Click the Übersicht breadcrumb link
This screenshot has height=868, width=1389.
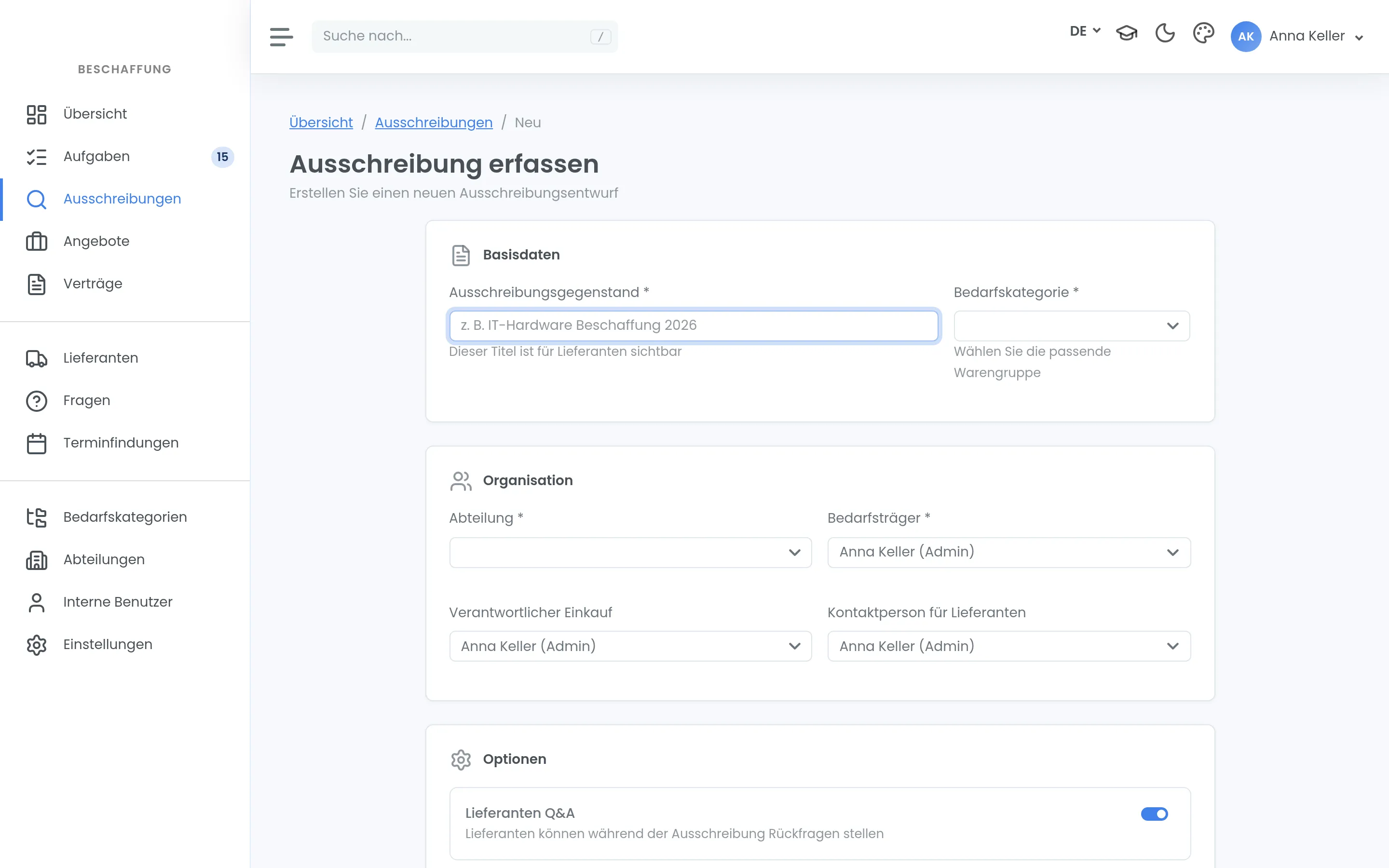[x=321, y=122]
